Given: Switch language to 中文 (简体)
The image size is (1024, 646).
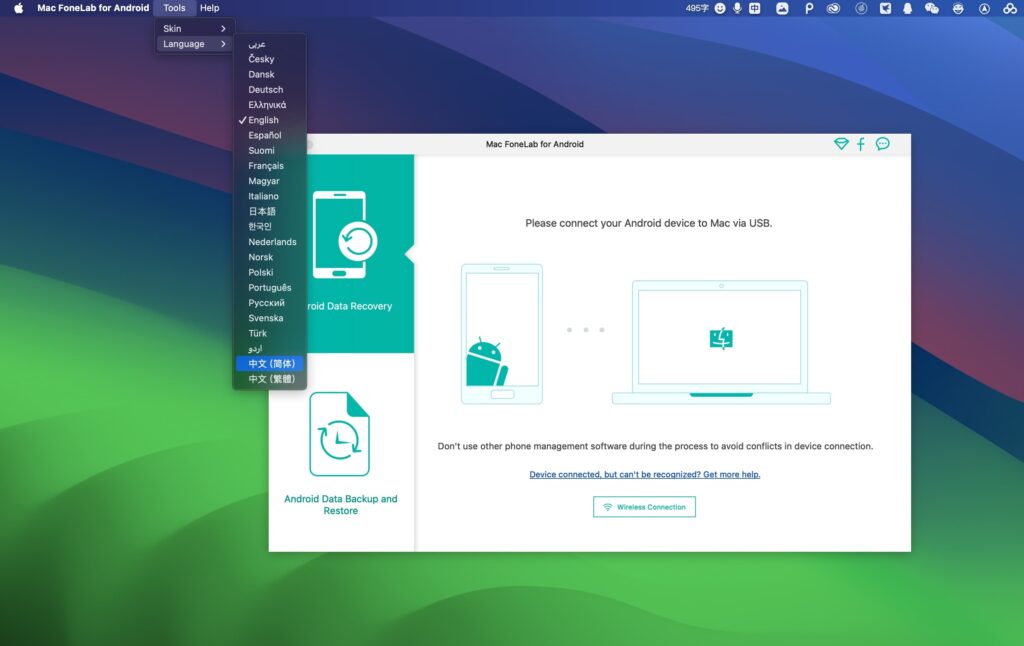Looking at the screenshot, I should click(x=269, y=363).
